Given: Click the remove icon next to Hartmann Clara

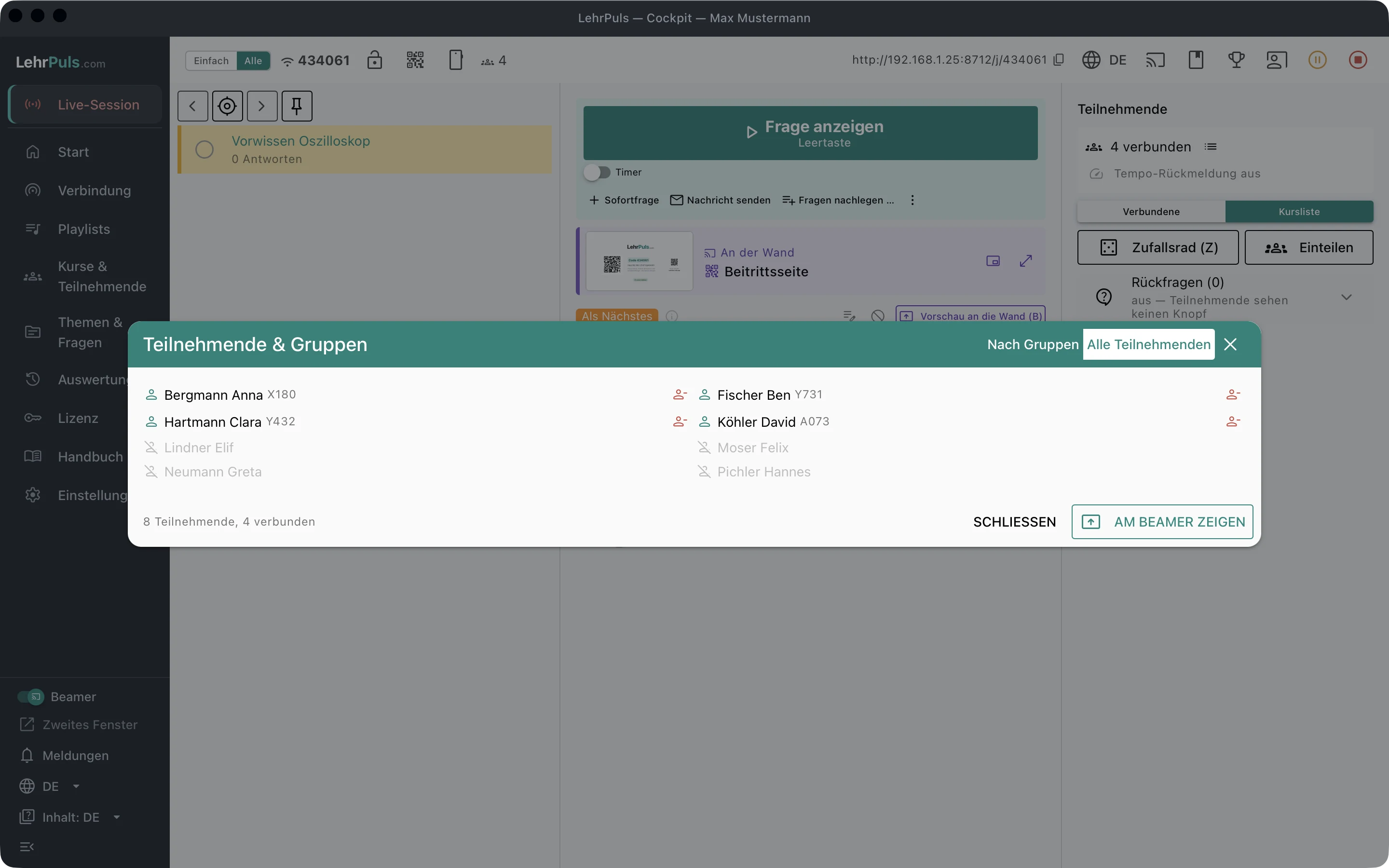Looking at the screenshot, I should tap(680, 421).
